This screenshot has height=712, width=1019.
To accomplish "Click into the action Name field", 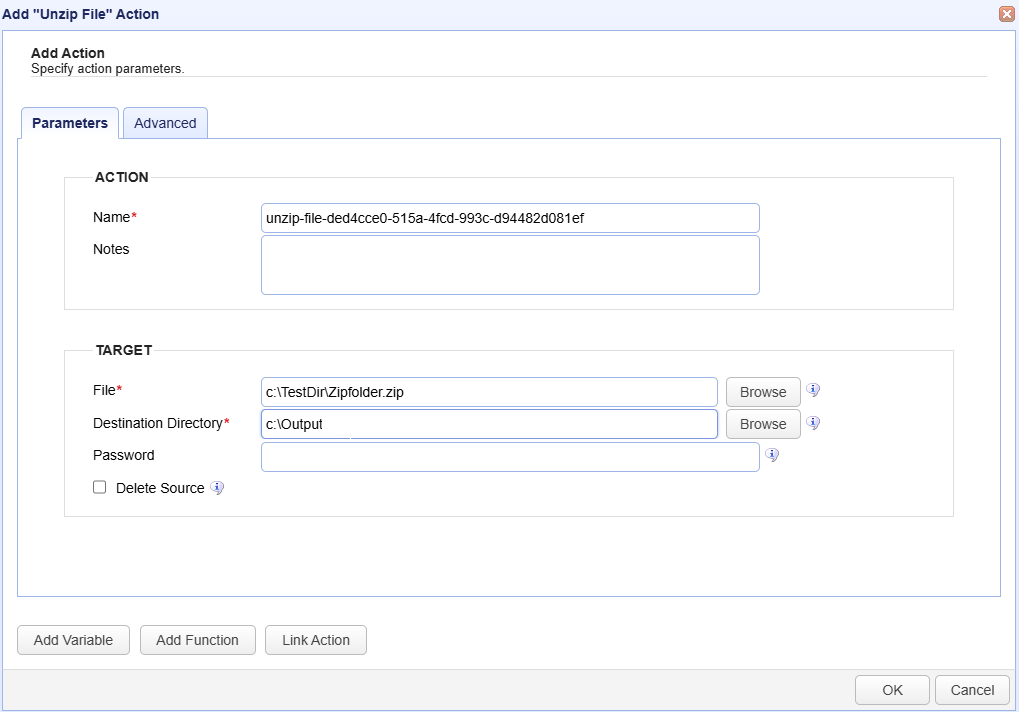I will pyautogui.click(x=510, y=218).
